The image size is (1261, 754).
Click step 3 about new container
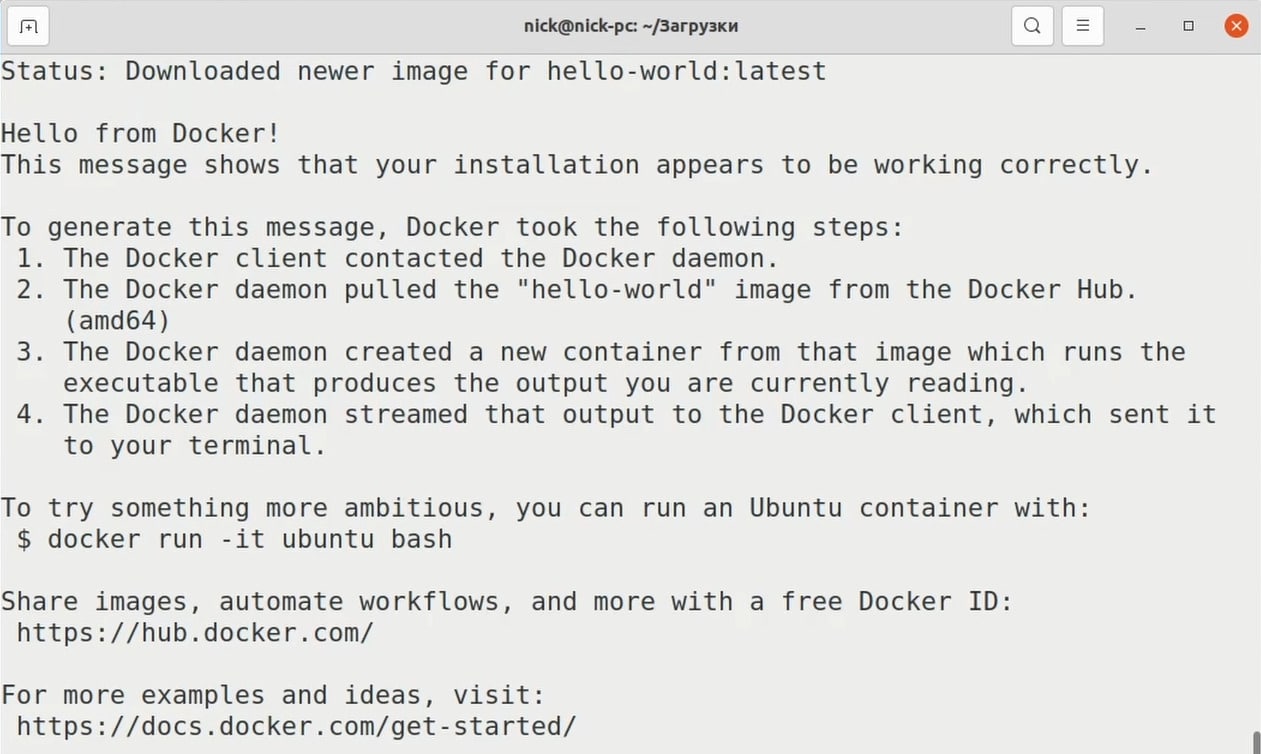(601, 352)
